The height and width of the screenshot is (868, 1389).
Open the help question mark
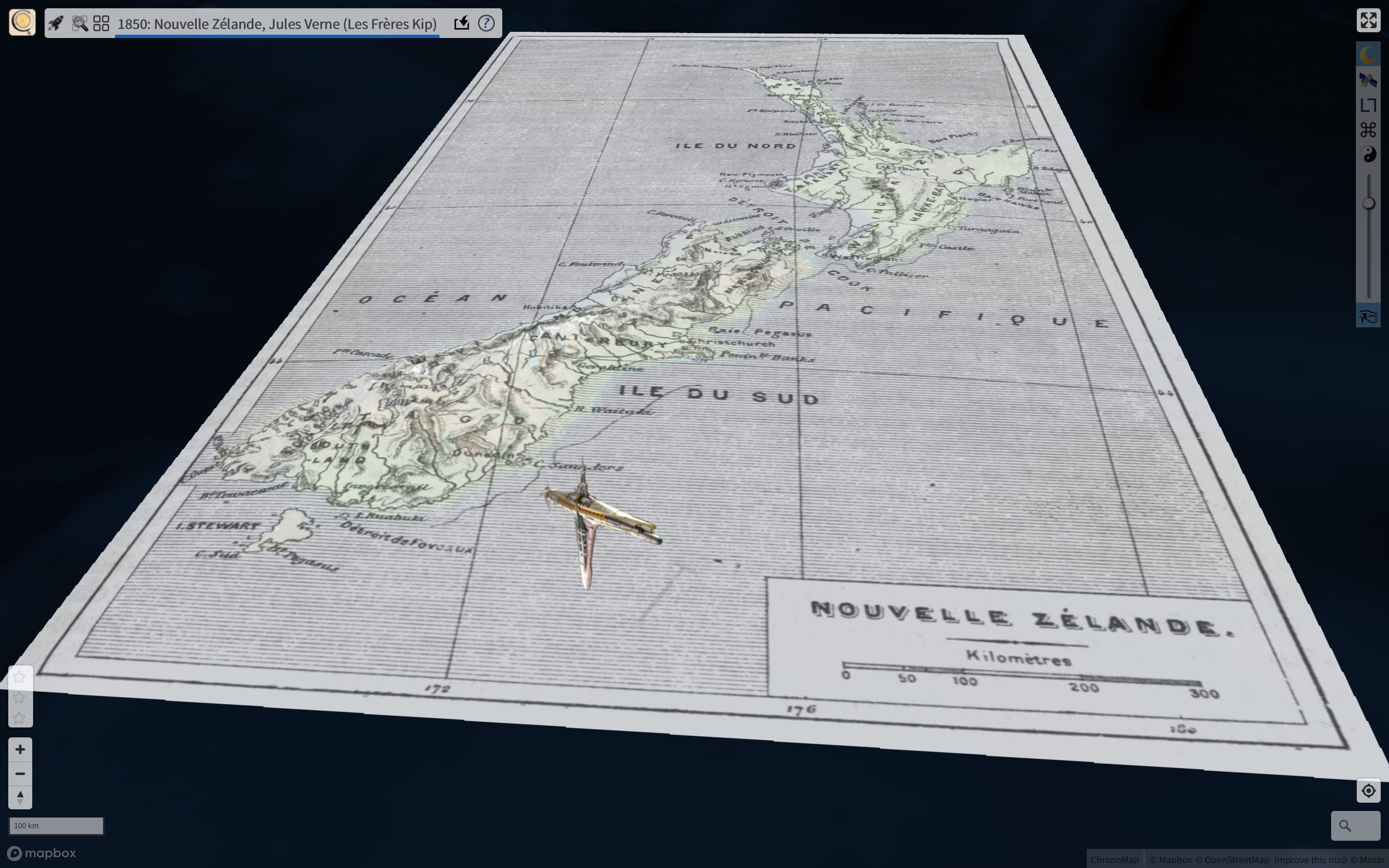(x=486, y=24)
